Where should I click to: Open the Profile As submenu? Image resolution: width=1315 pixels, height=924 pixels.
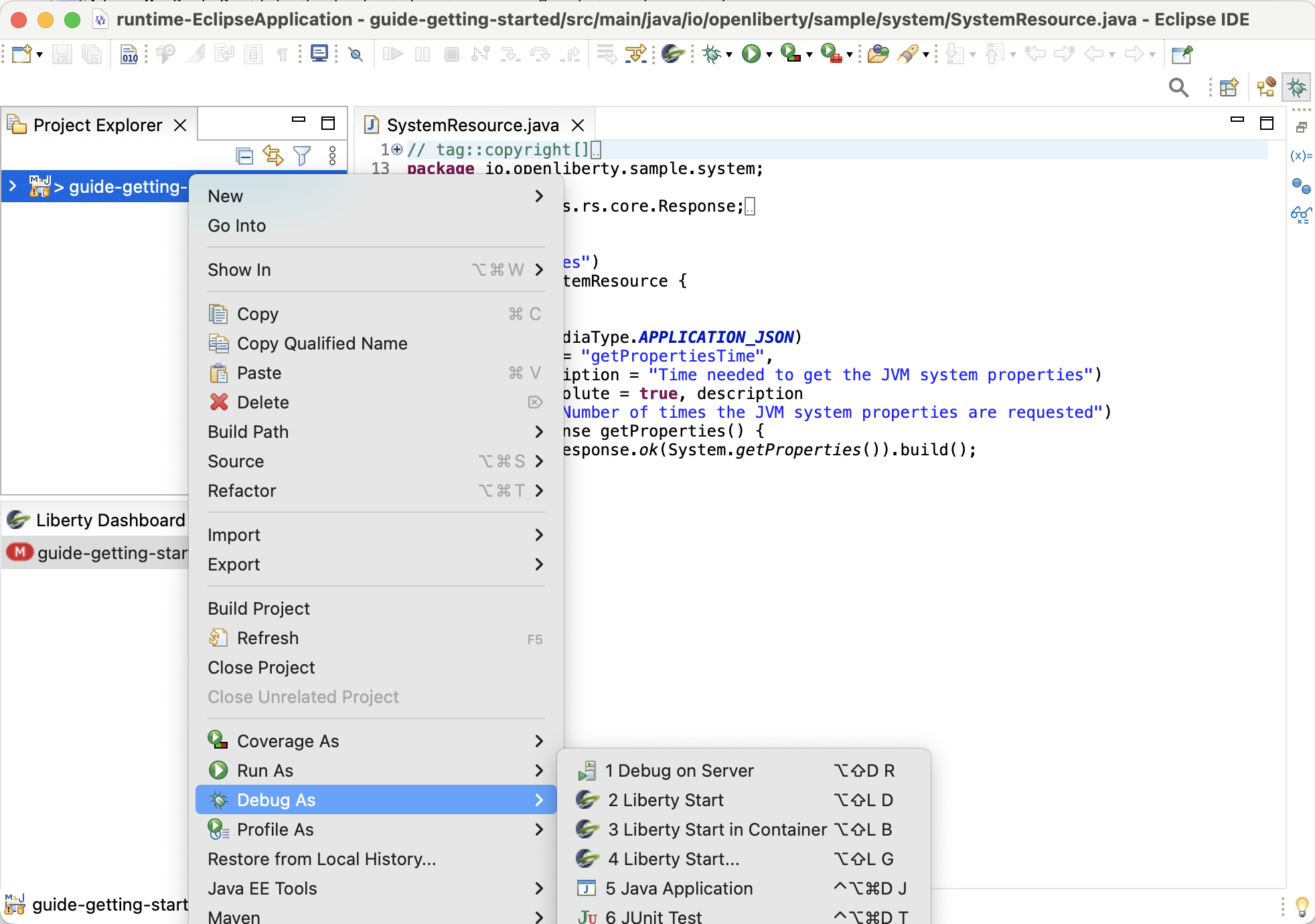tap(376, 830)
